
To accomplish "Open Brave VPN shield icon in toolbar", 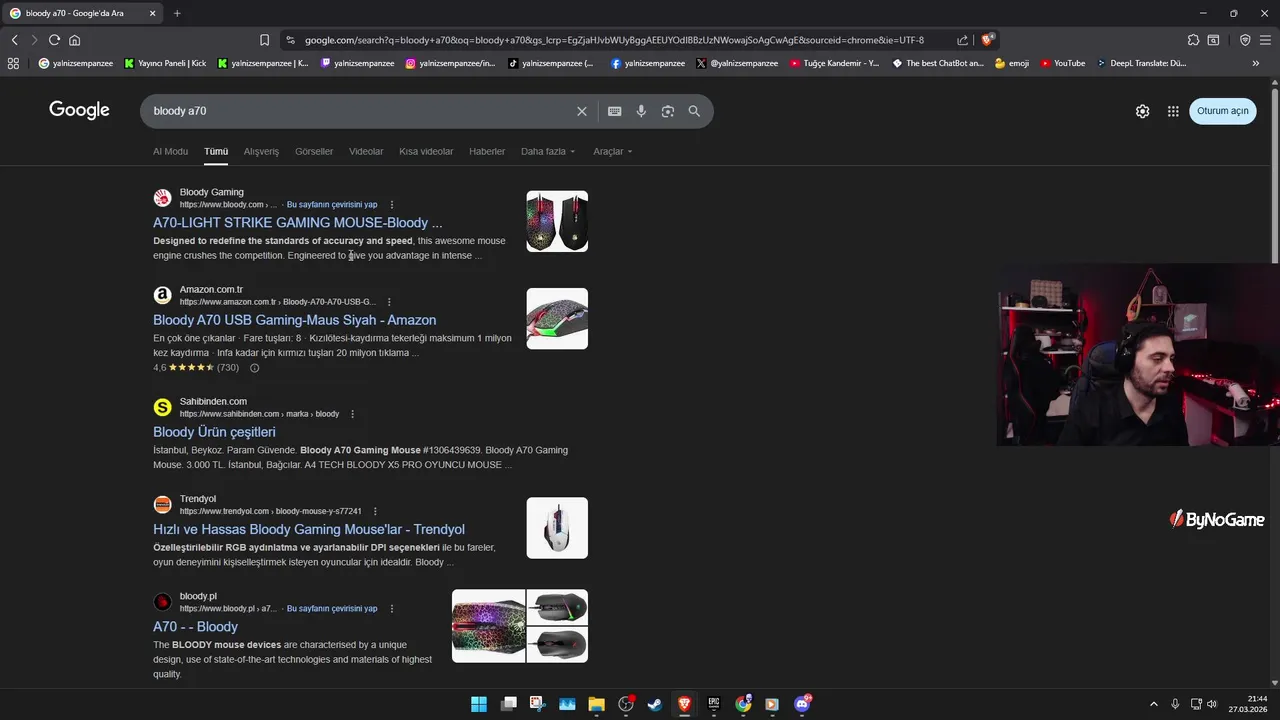I will click(1245, 40).
